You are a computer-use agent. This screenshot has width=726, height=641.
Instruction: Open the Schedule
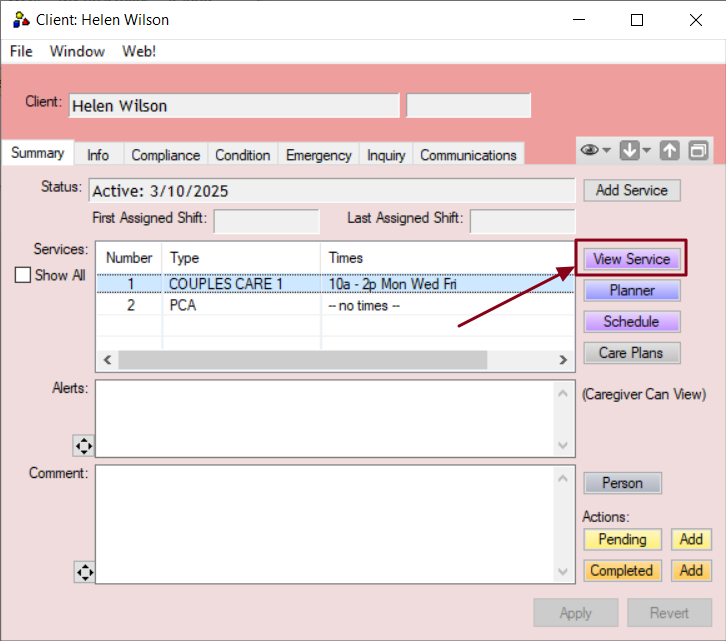click(x=632, y=321)
